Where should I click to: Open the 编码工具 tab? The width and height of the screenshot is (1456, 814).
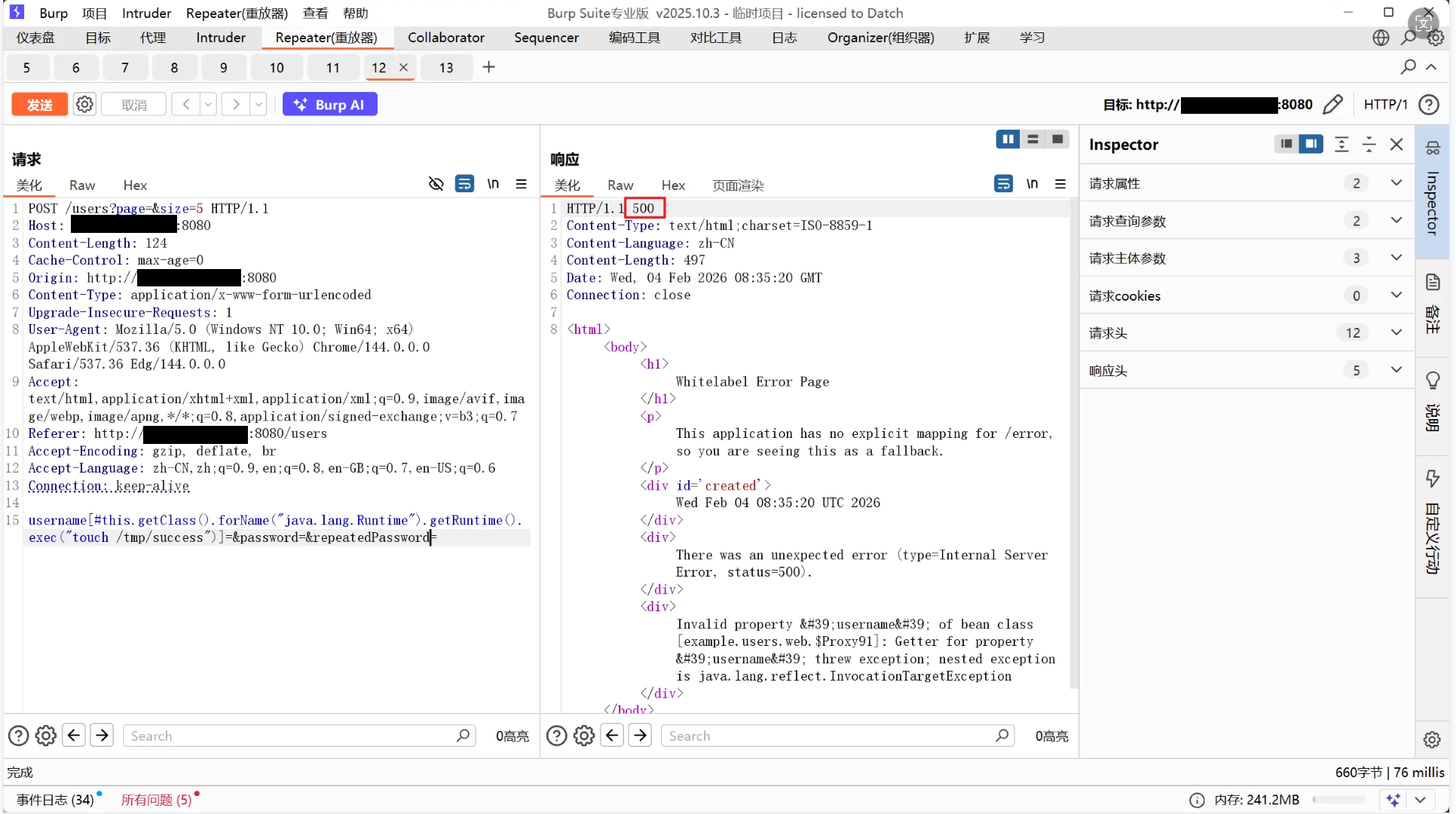tap(634, 38)
